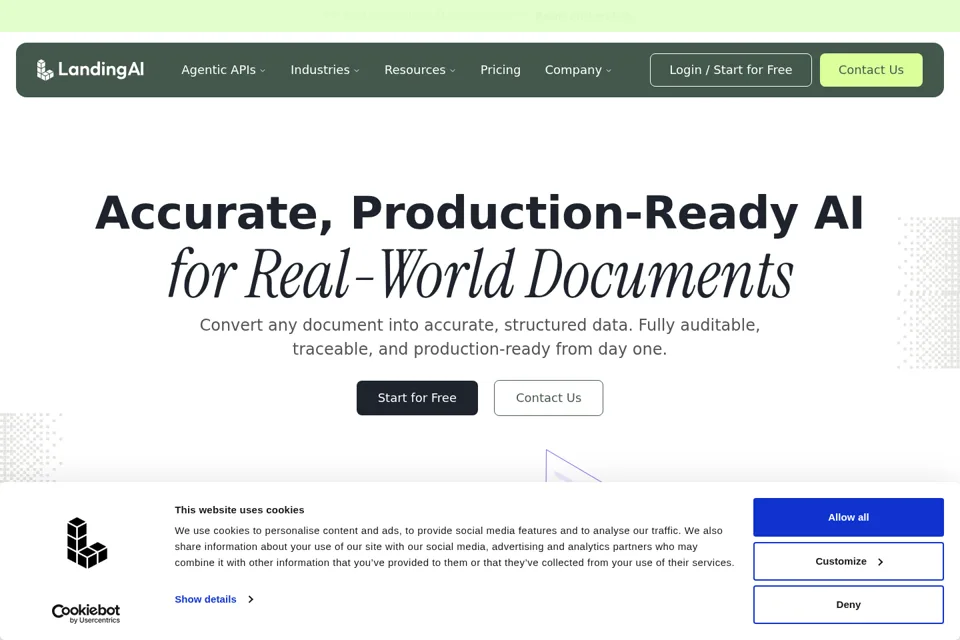Open the Company dropdown menu
Image resolution: width=960 pixels, height=640 pixels.
pyautogui.click(x=578, y=70)
